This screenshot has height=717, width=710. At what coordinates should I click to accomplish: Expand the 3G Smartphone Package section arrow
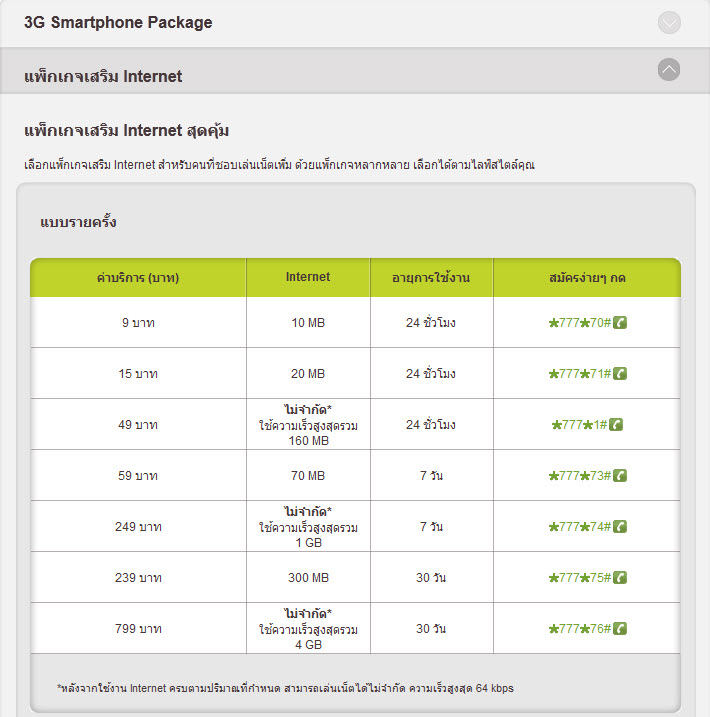coord(670,23)
